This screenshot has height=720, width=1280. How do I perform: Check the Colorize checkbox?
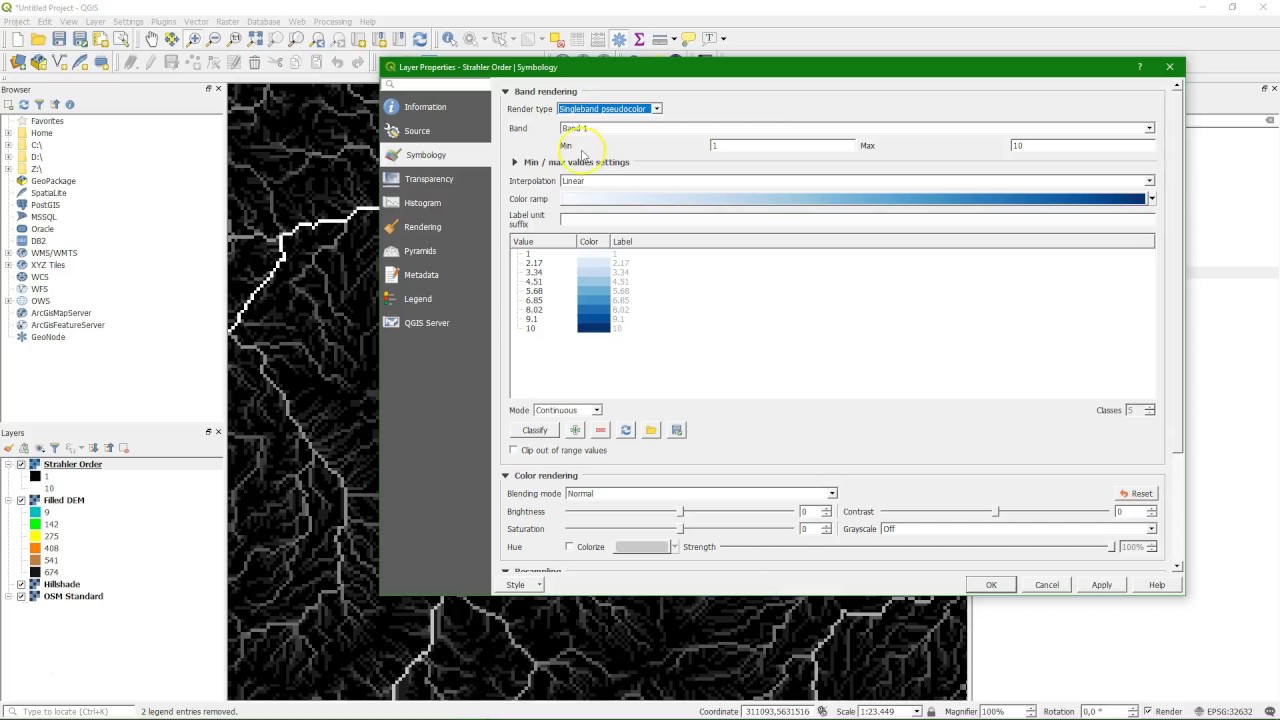(x=569, y=547)
